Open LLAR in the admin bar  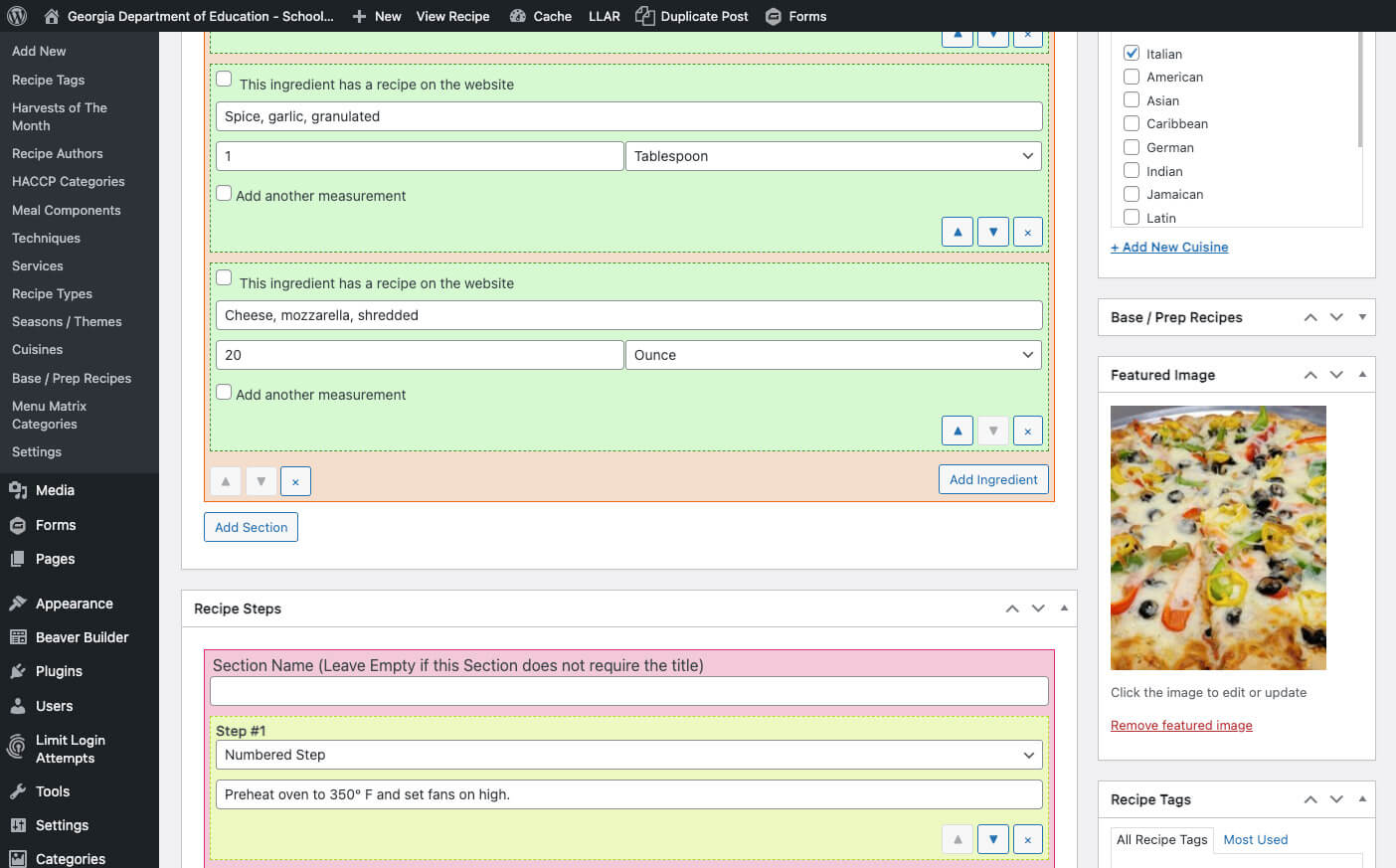(605, 16)
